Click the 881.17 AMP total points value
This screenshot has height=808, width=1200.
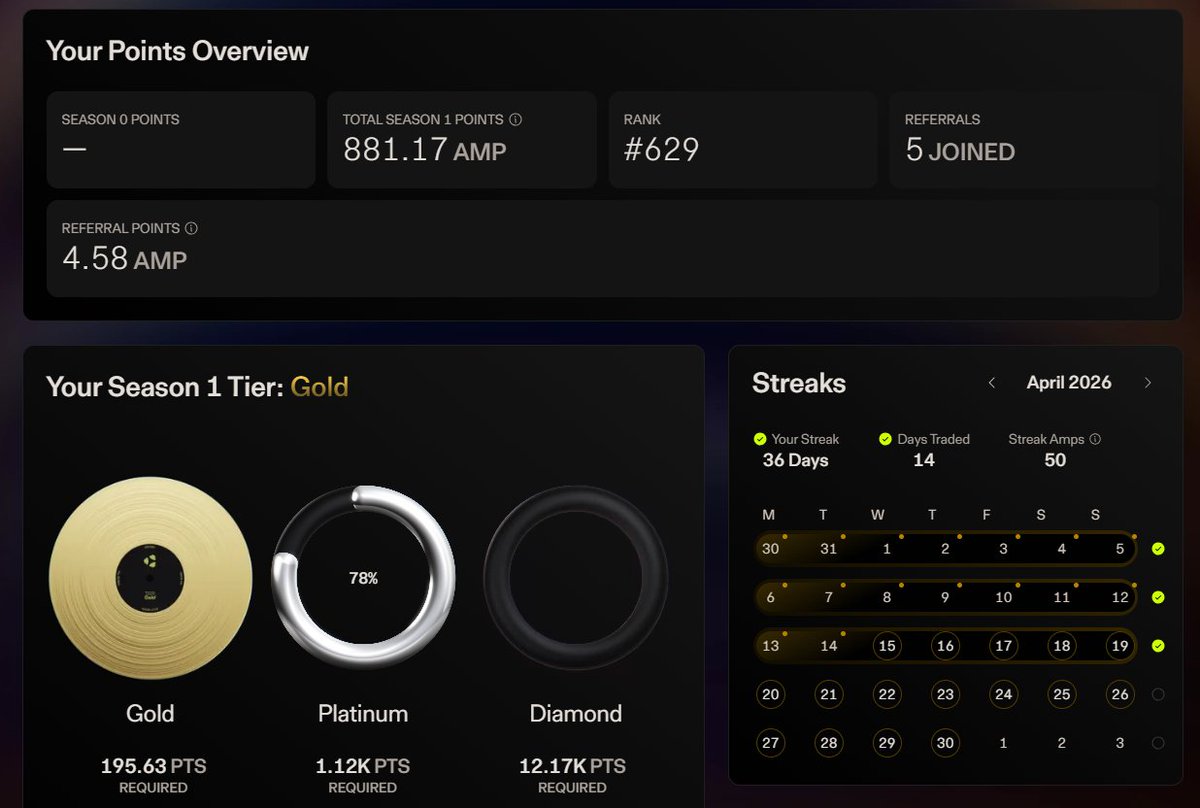(425, 151)
